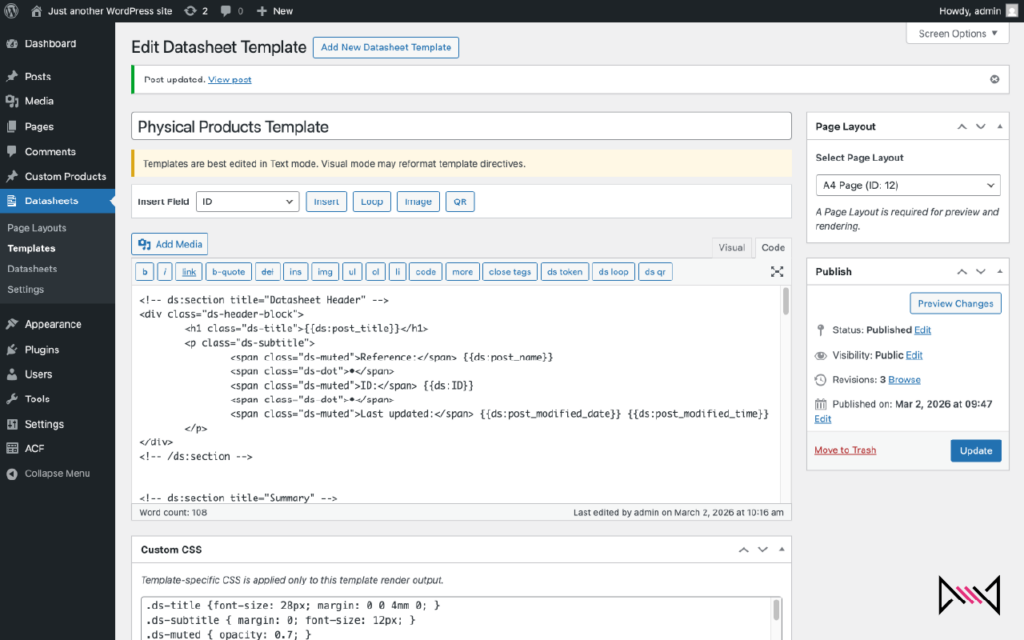The image size is (1024, 640).
Task: Open Media library from the sidebar
Action: tap(39, 101)
